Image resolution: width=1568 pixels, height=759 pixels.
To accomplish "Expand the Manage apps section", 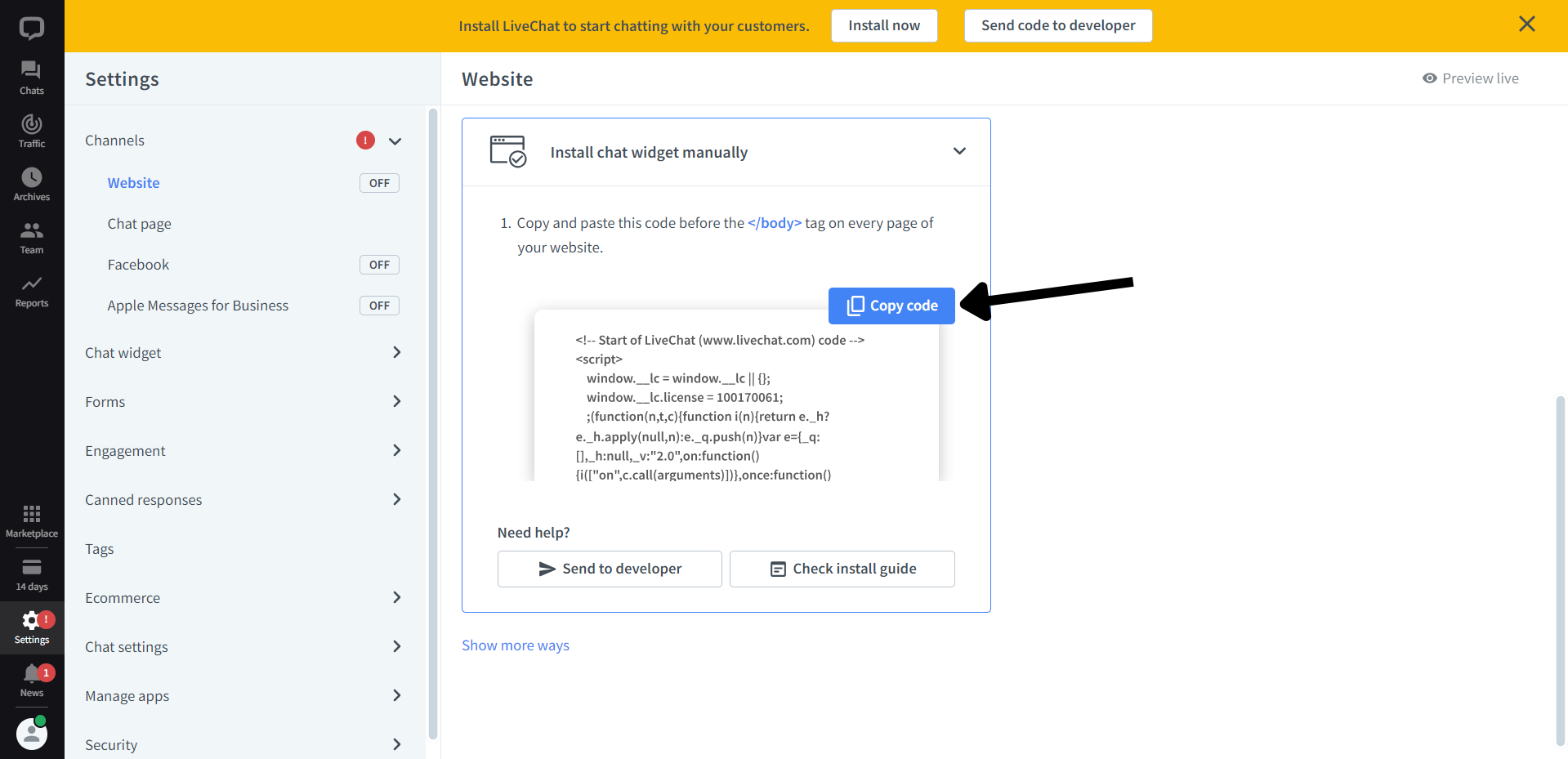I will (x=396, y=695).
